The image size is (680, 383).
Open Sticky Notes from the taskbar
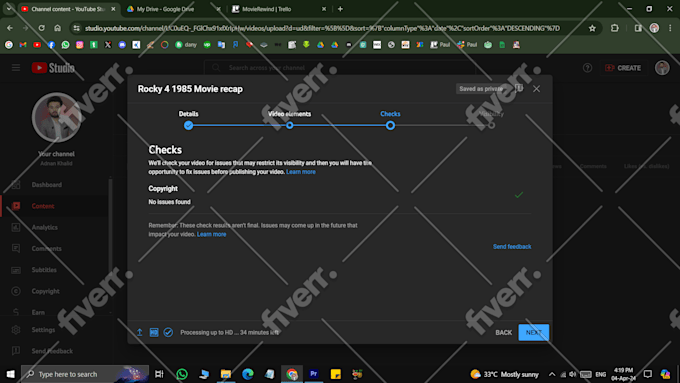(x=336, y=374)
